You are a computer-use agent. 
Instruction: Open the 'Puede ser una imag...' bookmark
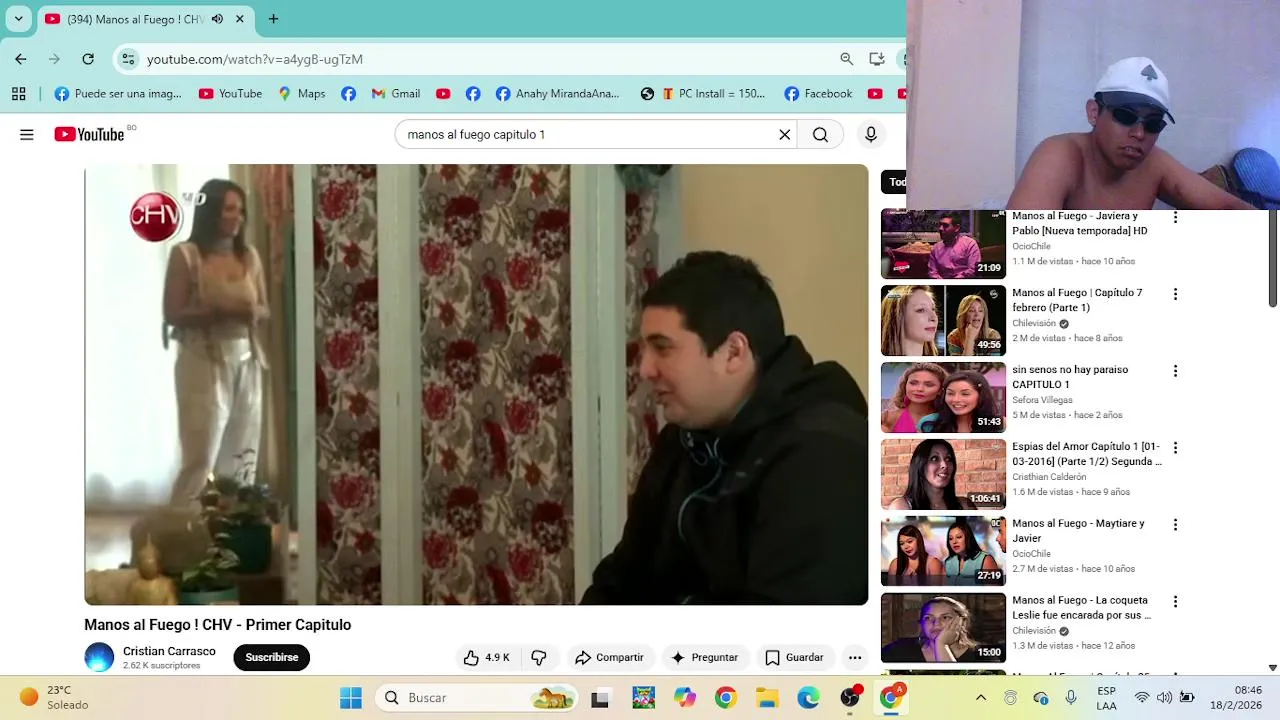point(118,94)
